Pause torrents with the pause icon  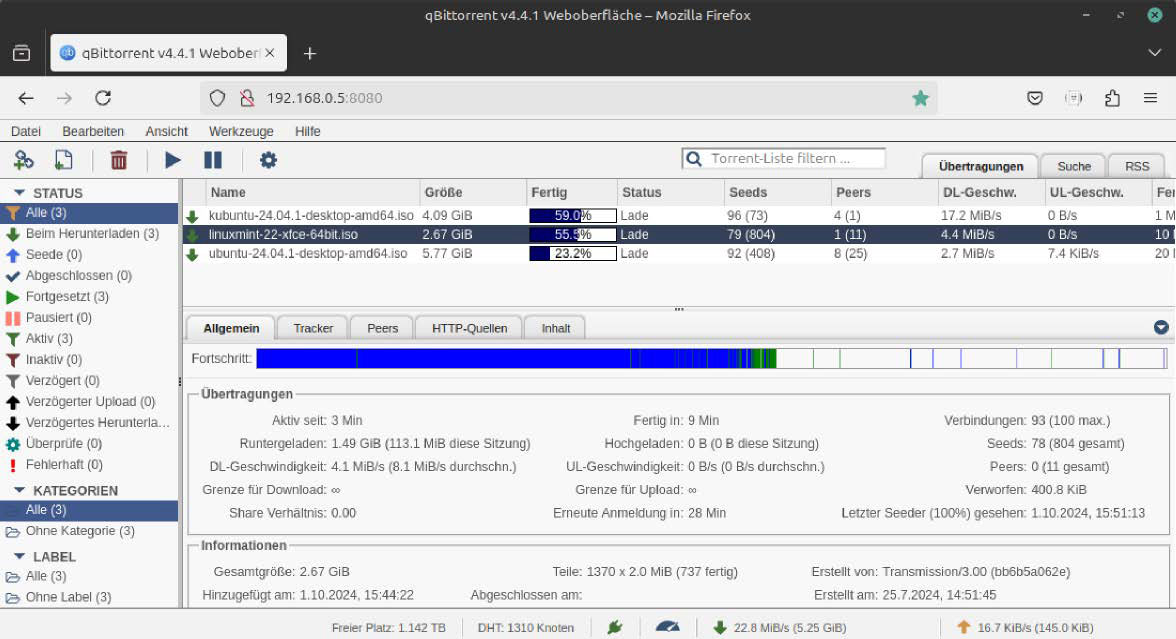click(x=213, y=160)
